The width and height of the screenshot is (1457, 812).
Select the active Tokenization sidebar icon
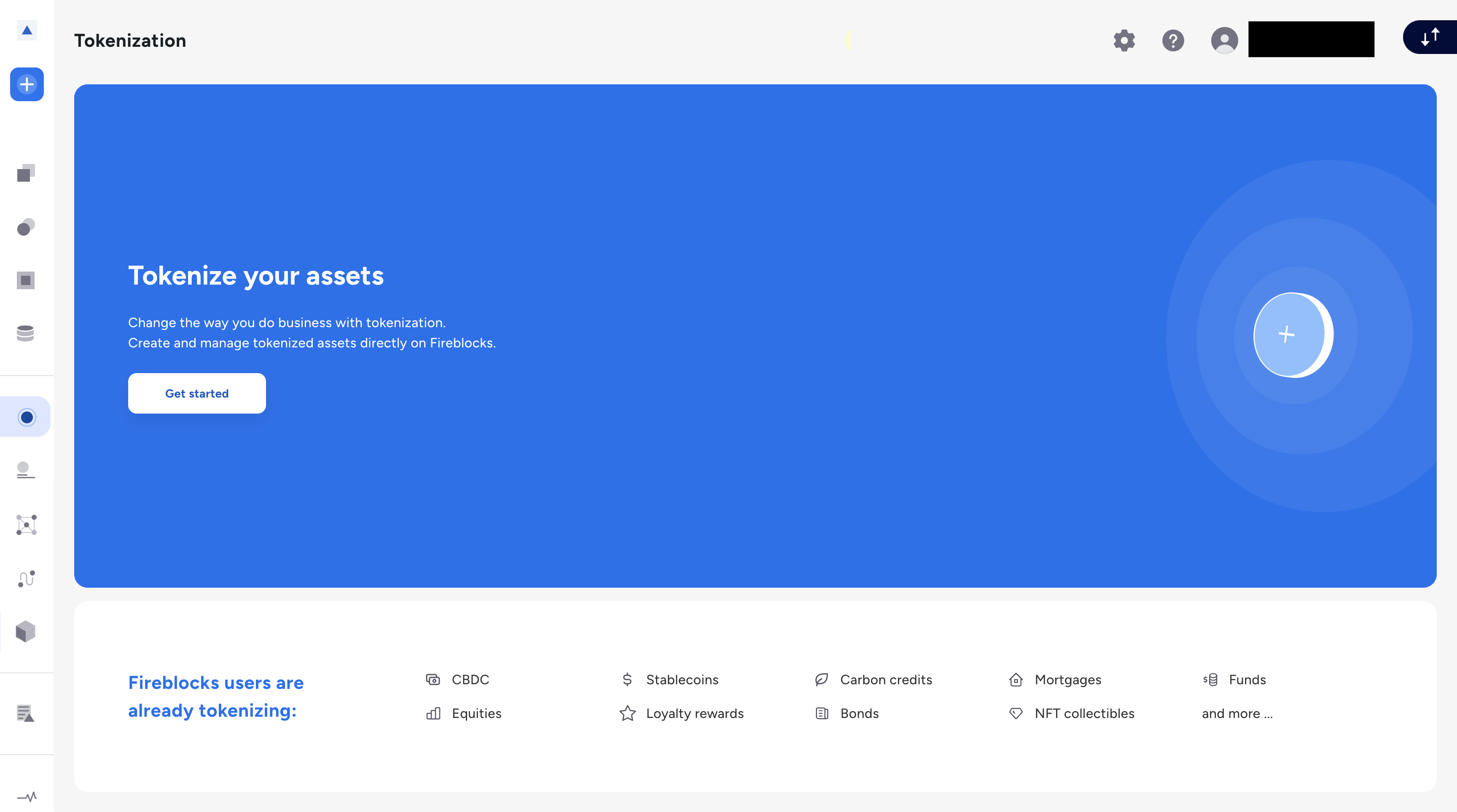[27, 417]
